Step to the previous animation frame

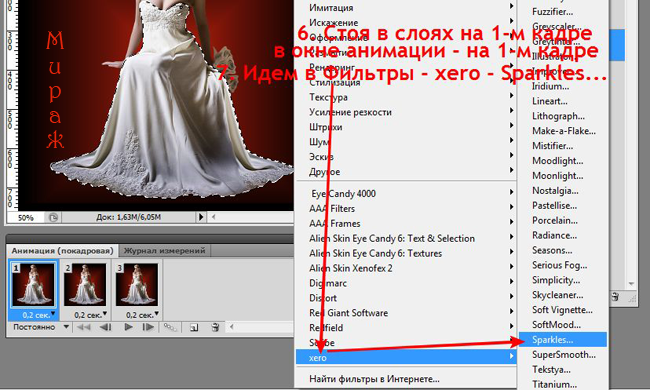click(106, 327)
